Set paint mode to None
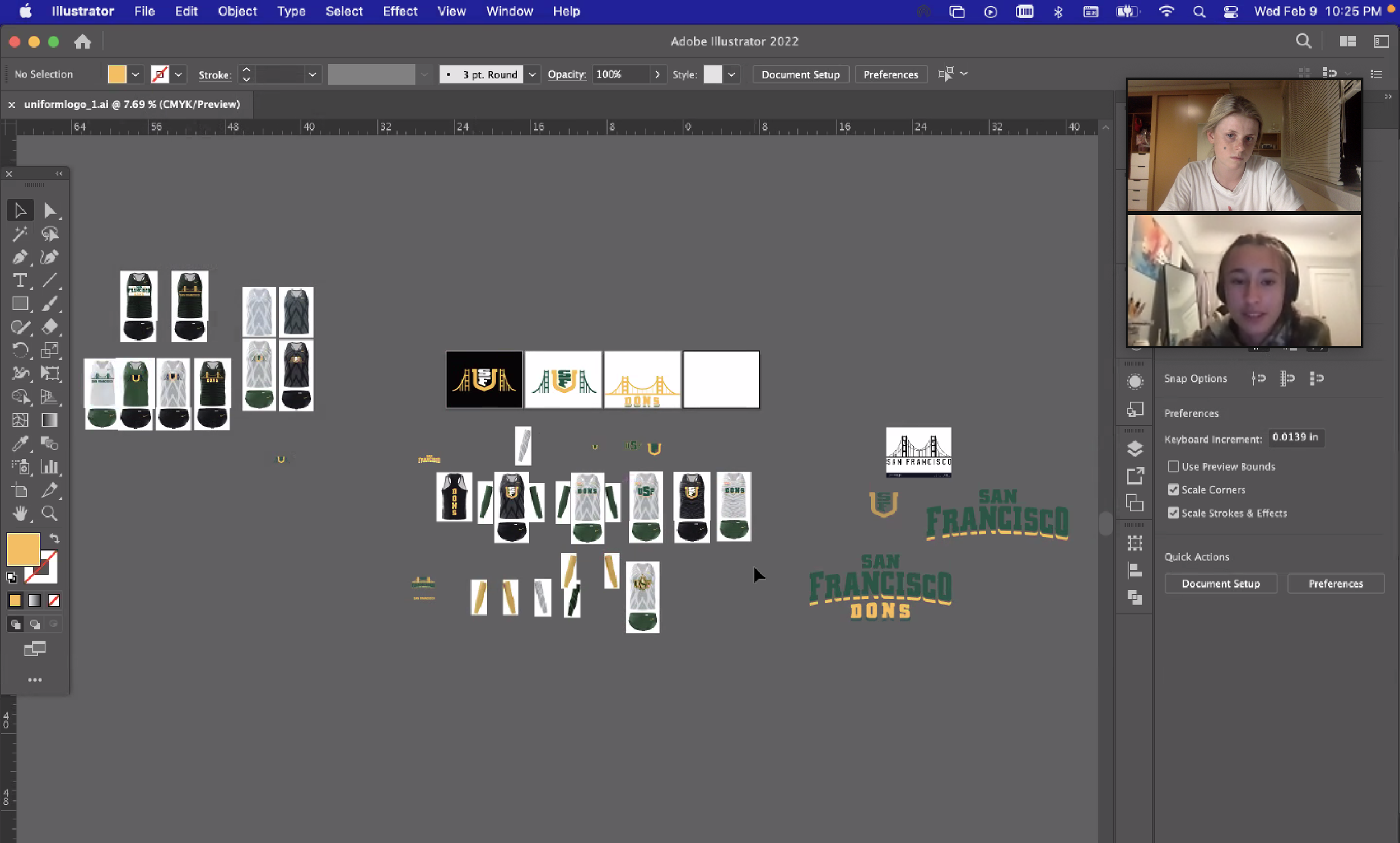1400x843 pixels. 54,600
